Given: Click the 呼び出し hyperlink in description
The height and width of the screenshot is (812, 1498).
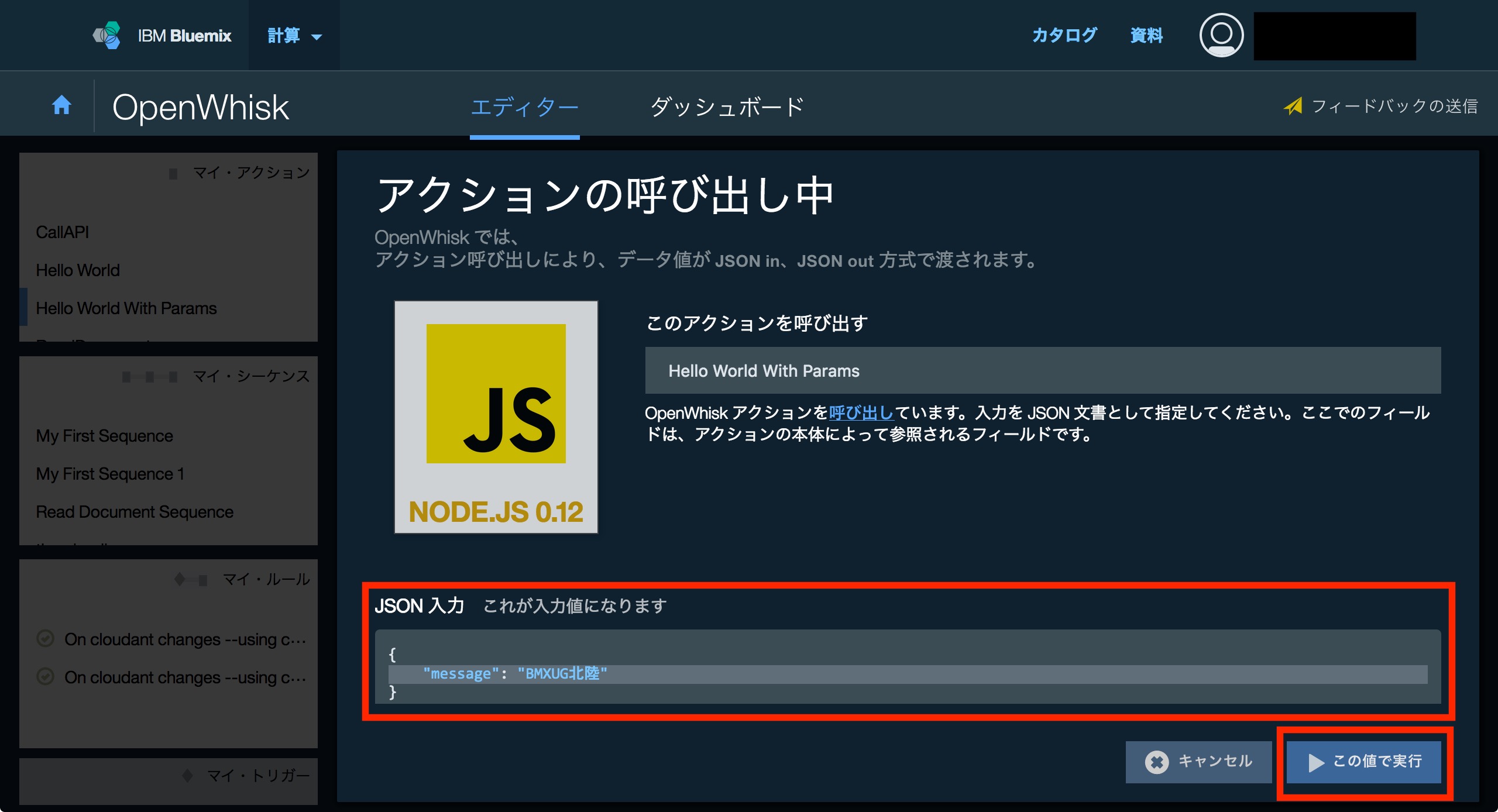Looking at the screenshot, I should (861, 413).
